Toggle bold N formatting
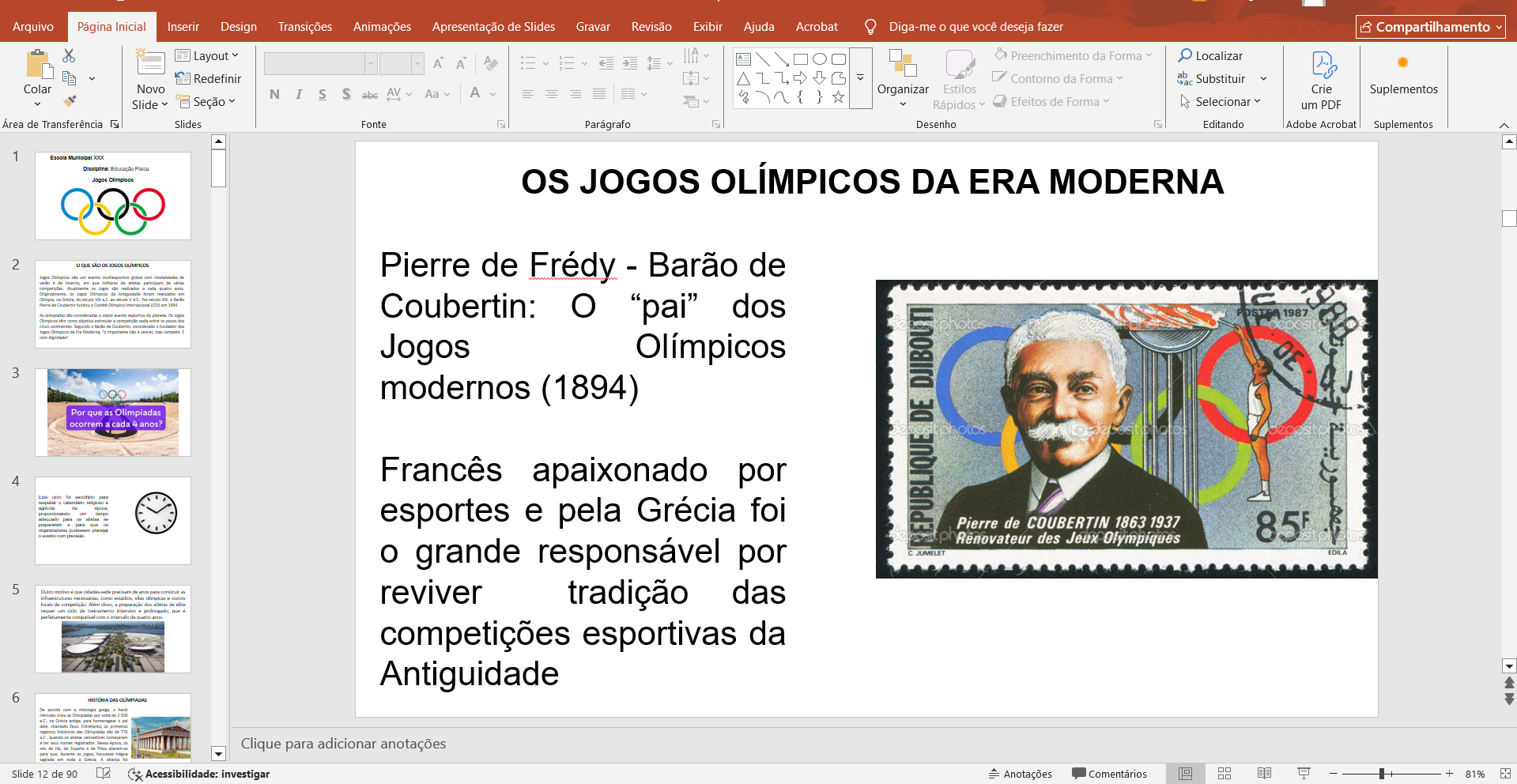1517x784 pixels. click(x=274, y=94)
